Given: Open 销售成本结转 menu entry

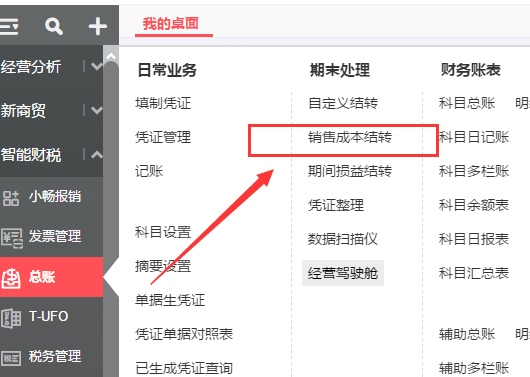Looking at the screenshot, I should point(350,137).
